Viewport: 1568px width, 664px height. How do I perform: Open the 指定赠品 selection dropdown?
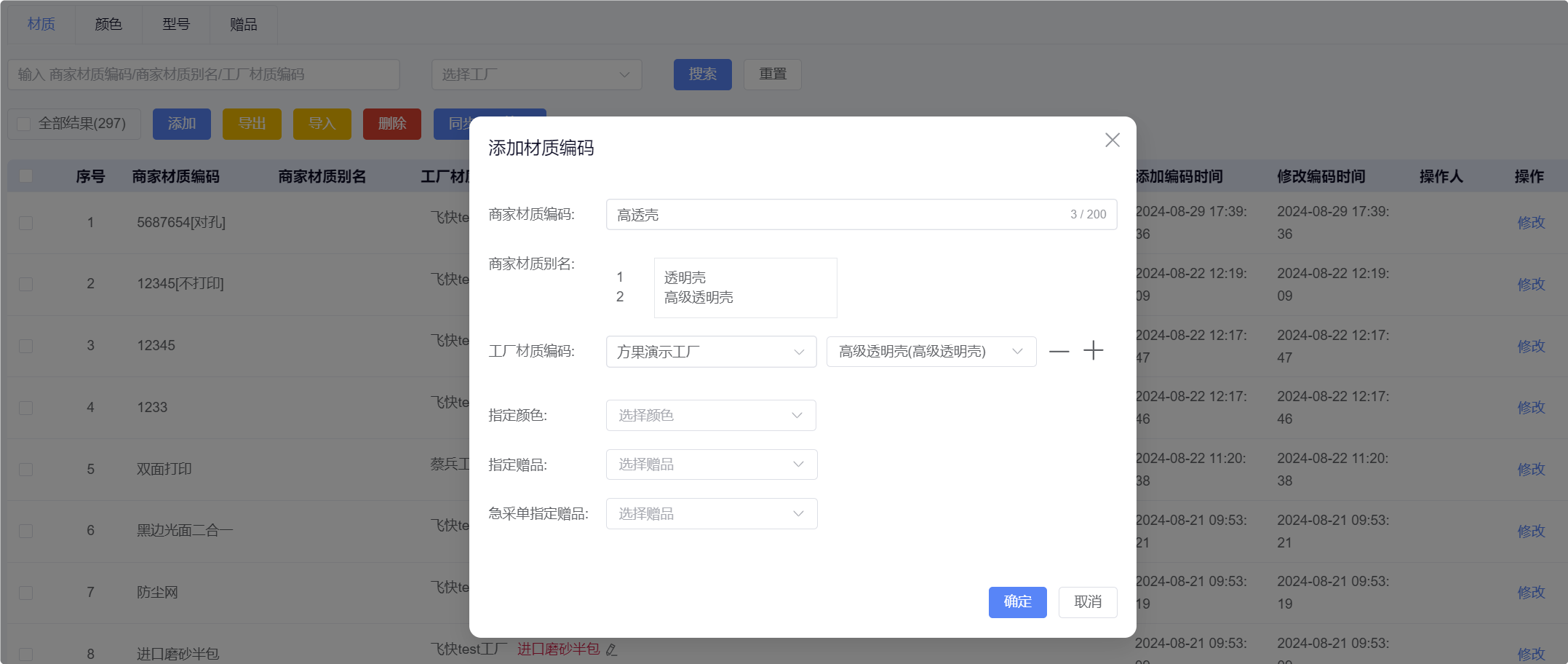pos(711,465)
